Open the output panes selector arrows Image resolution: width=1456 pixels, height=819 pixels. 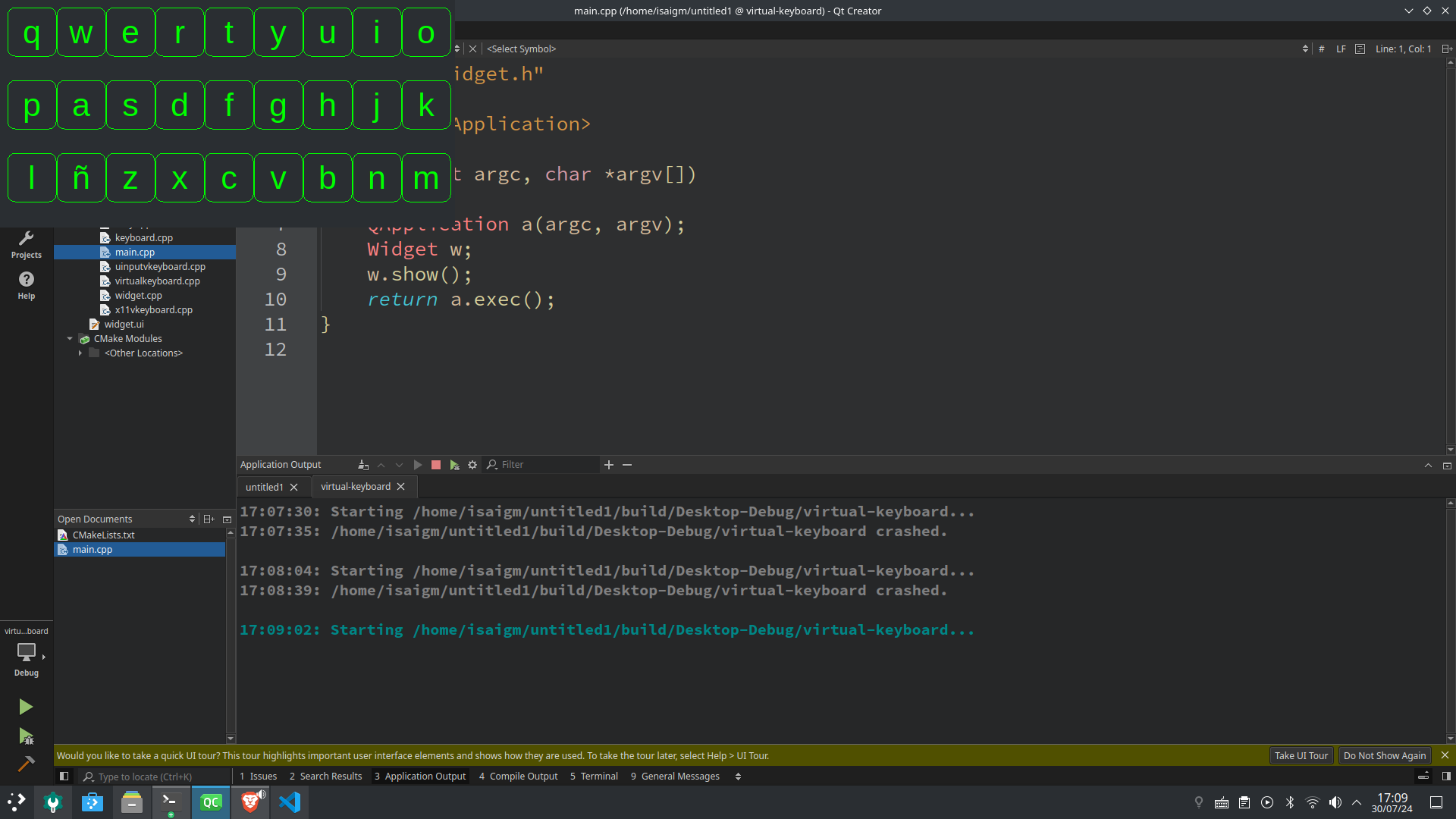pos(738,776)
